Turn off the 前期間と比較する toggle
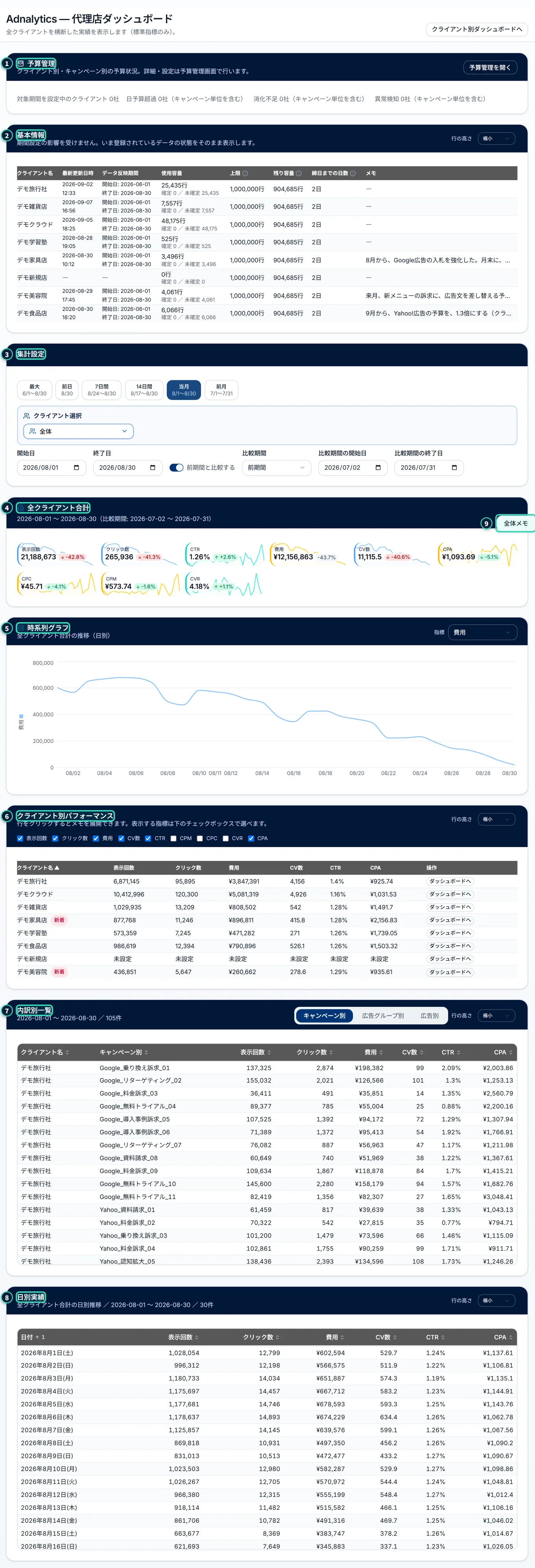The image size is (535, 1568). [x=177, y=468]
